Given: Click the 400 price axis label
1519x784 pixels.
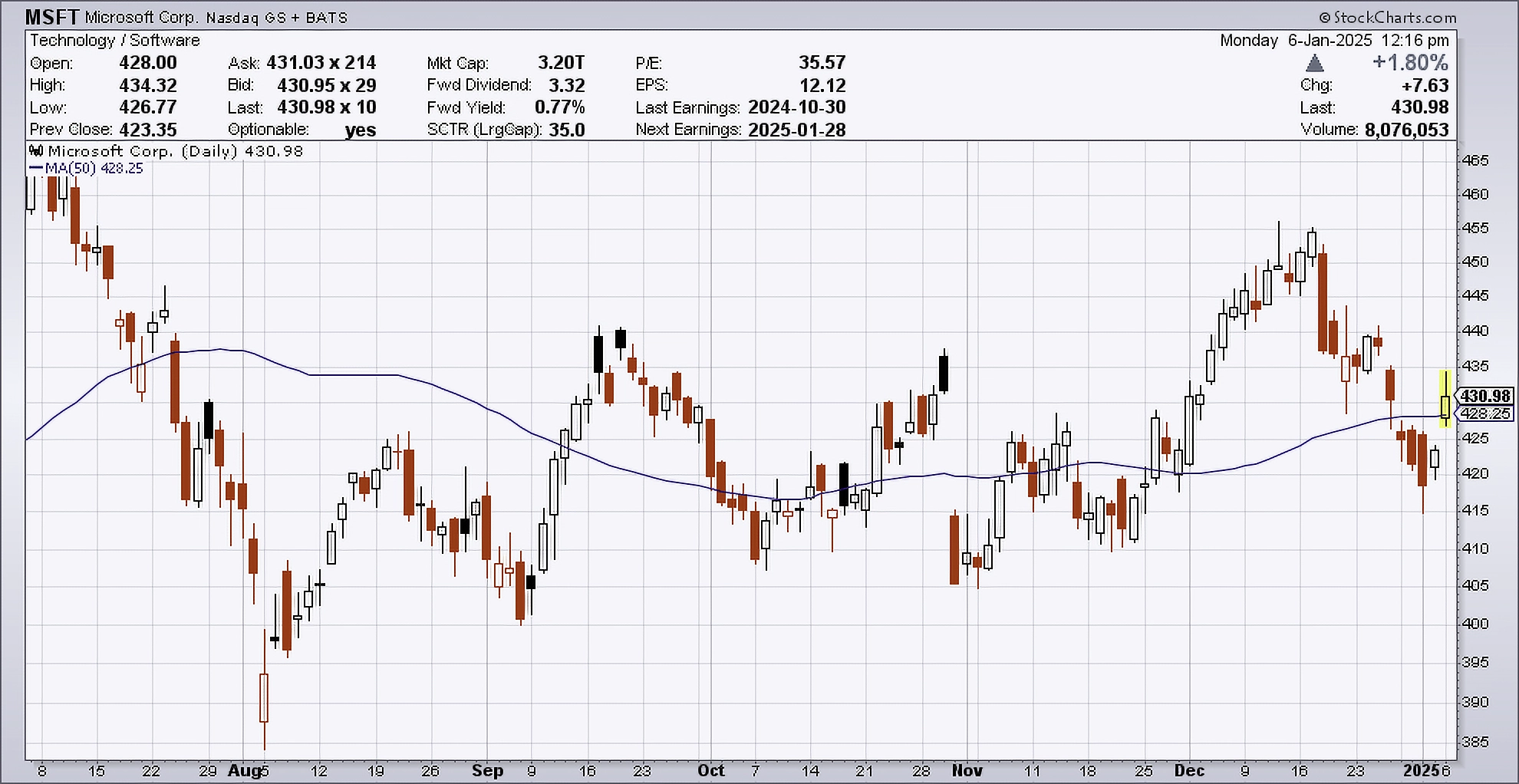Looking at the screenshot, I should pos(1475,624).
